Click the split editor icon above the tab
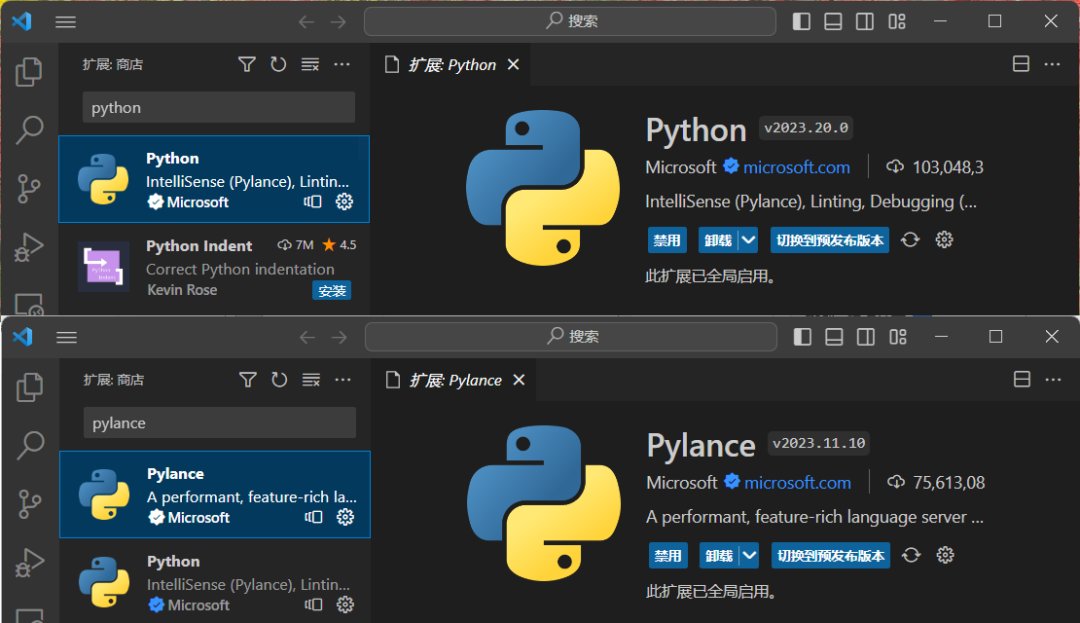Image resolution: width=1080 pixels, height=623 pixels. [1020, 63]
